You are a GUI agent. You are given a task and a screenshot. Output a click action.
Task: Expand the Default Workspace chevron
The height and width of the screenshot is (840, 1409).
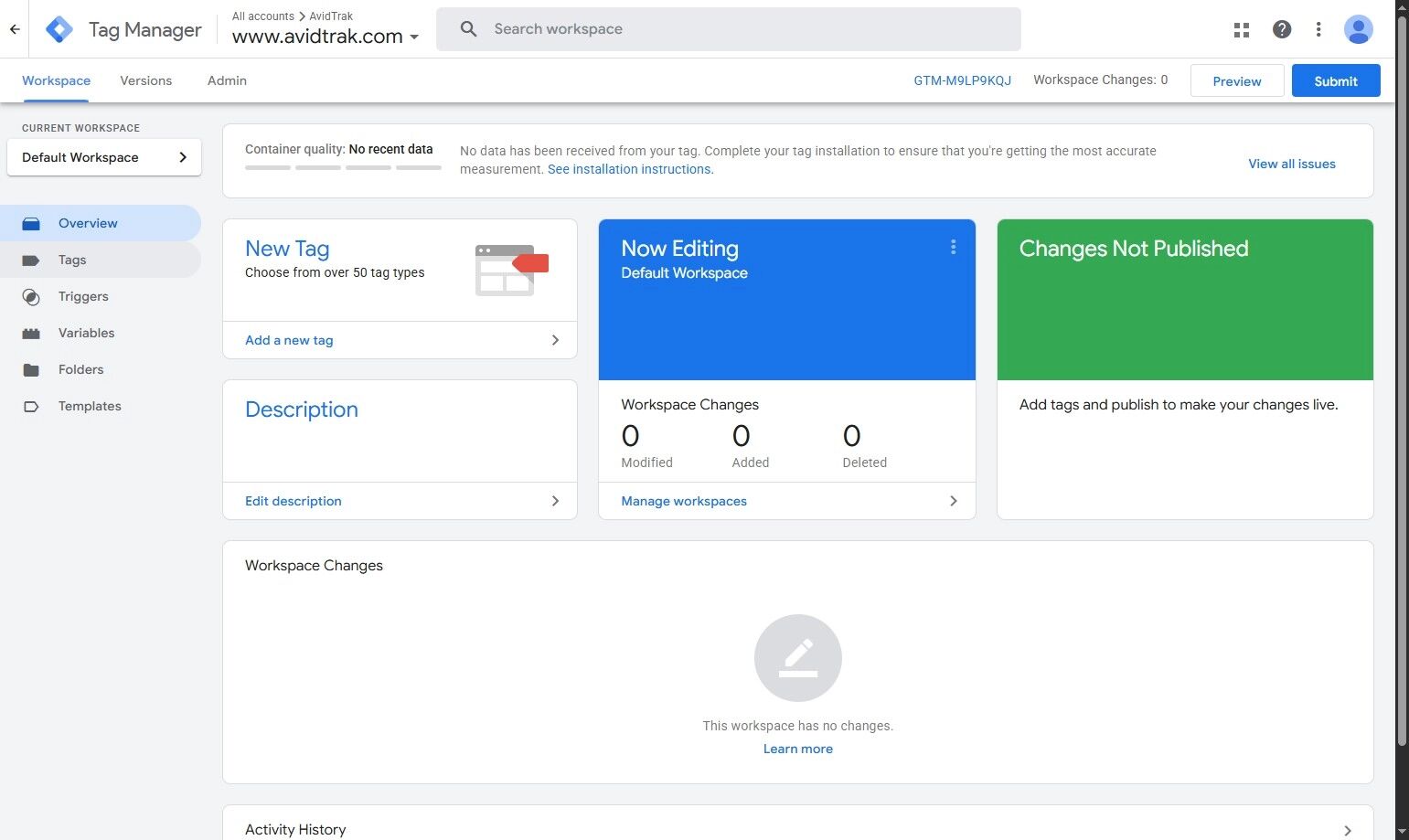tap(182, 156)
